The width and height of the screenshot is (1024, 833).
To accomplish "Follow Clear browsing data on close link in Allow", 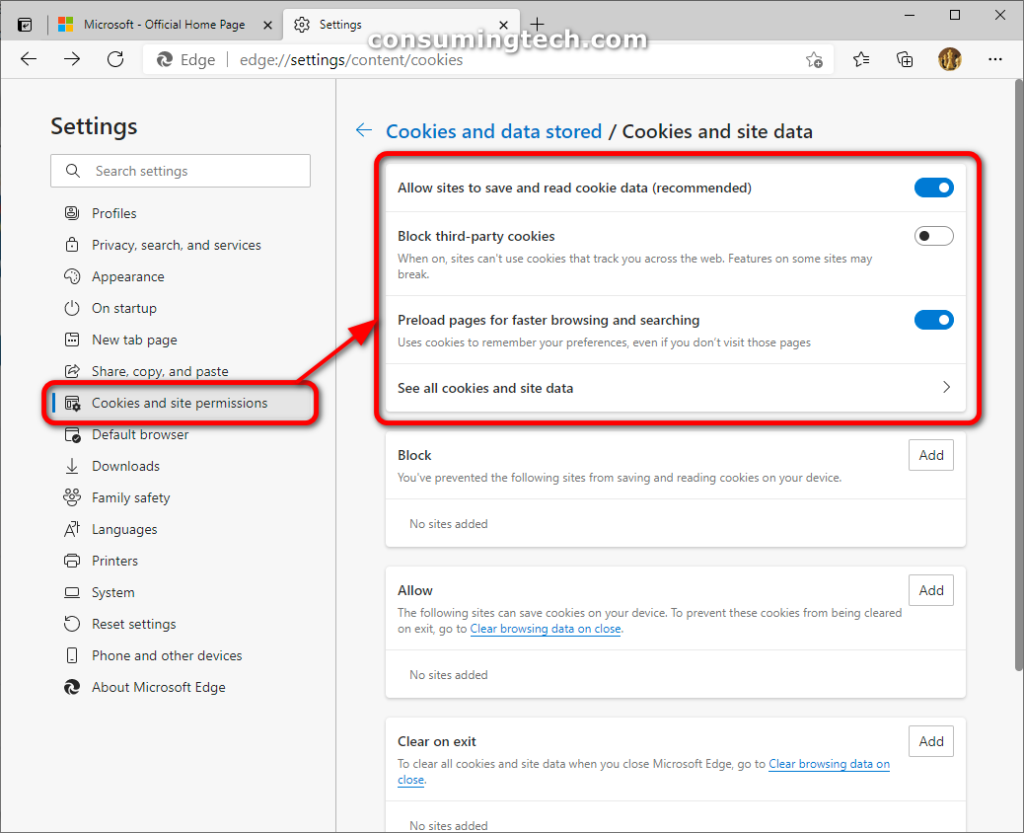I will point(545,629).
